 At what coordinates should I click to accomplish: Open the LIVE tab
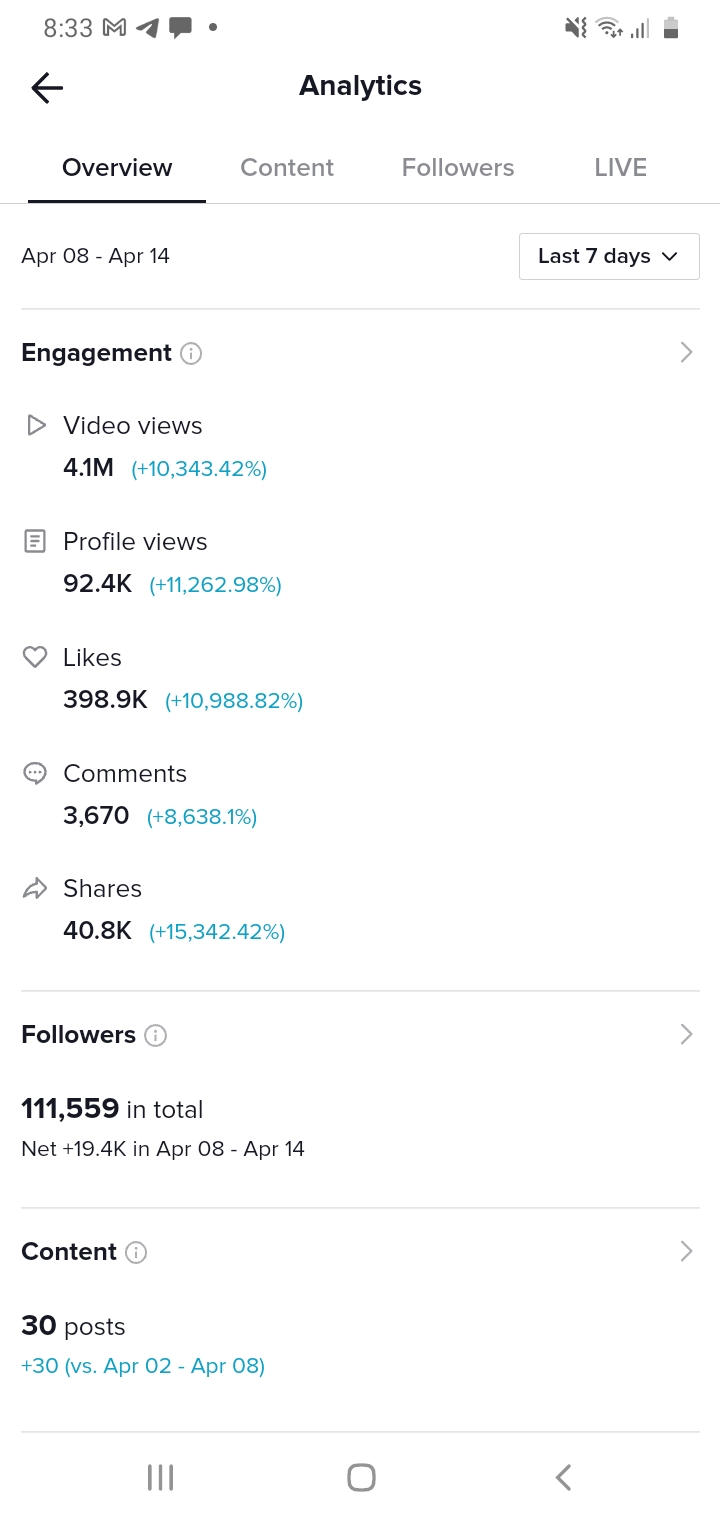click(x=621, y=168)
